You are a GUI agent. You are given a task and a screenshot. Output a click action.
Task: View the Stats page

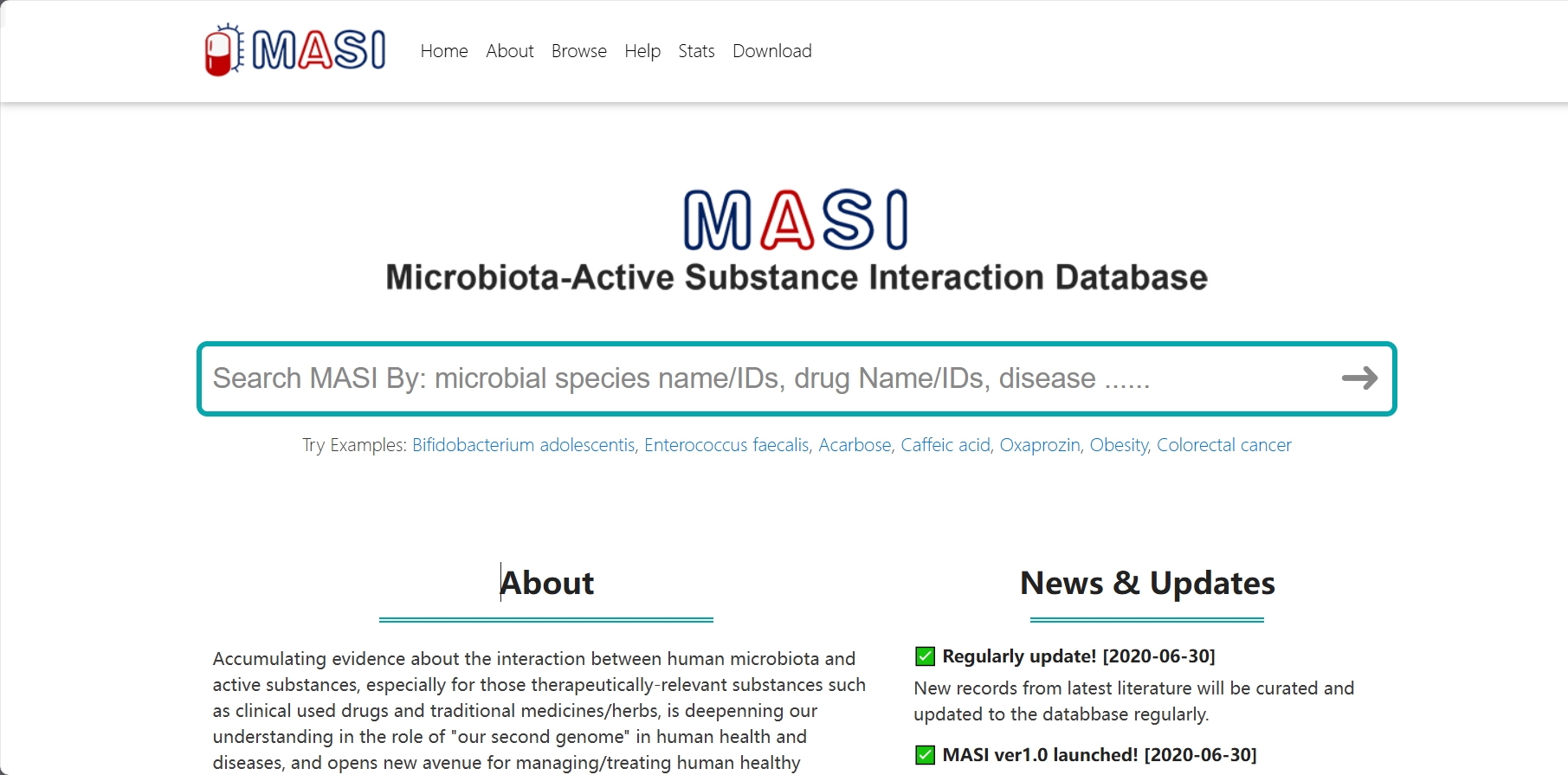[696, 51]
